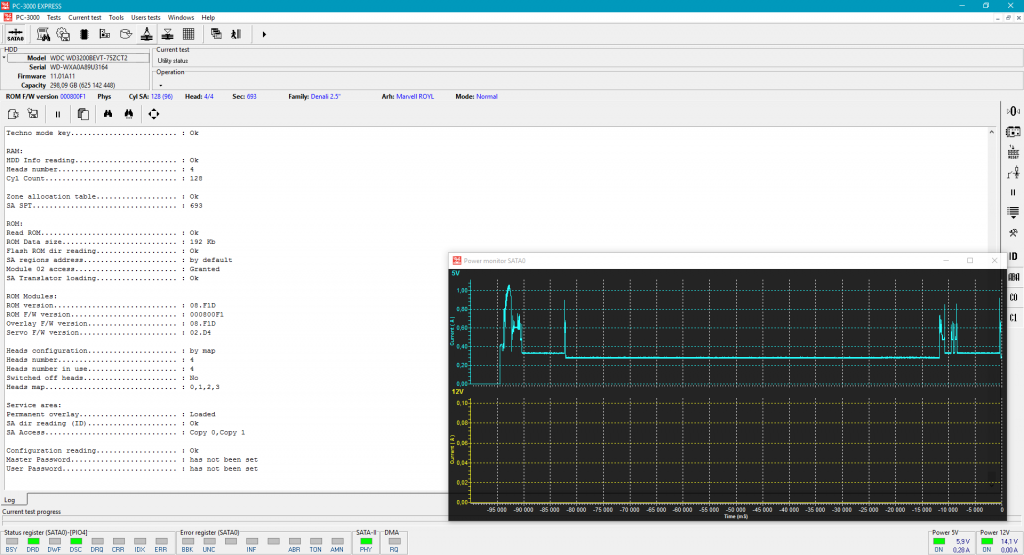The width and height of the screenshot is (1024, 555).
Task: Click the hammer tools icon in sidebar
Action: point(1013,233)
